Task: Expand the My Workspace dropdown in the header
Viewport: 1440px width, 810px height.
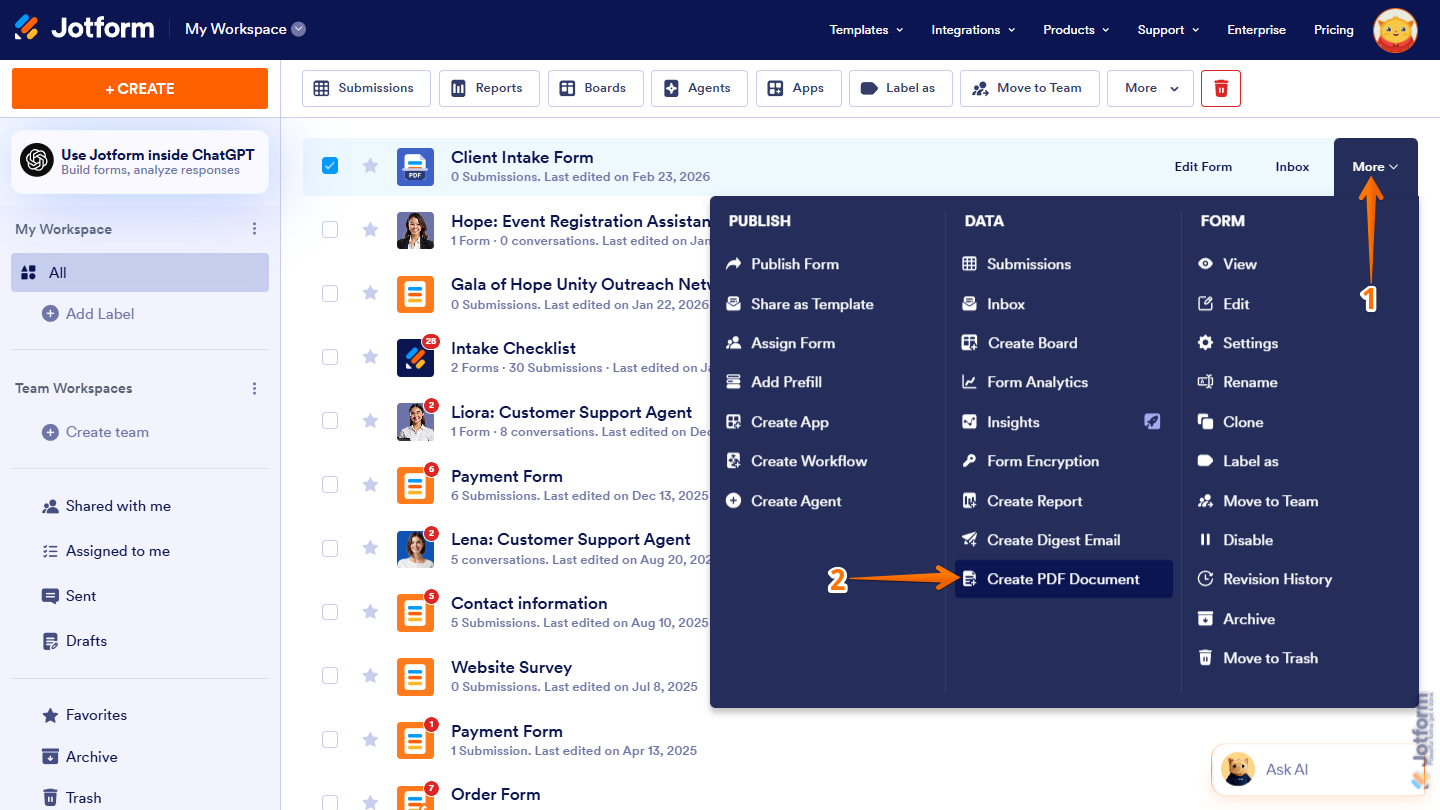Action: point(297,29)
